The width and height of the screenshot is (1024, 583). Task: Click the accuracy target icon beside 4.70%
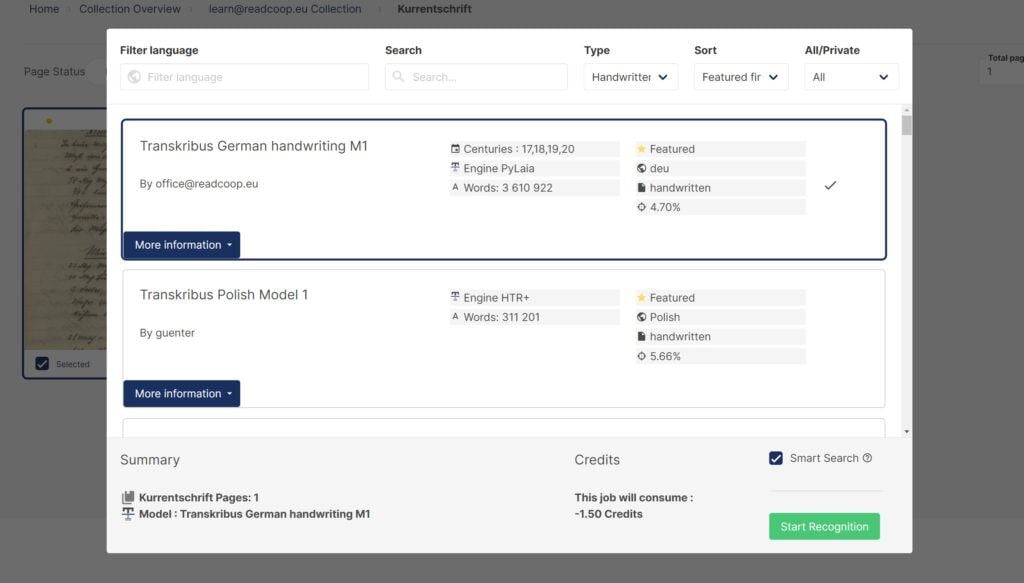pos(641,207)
